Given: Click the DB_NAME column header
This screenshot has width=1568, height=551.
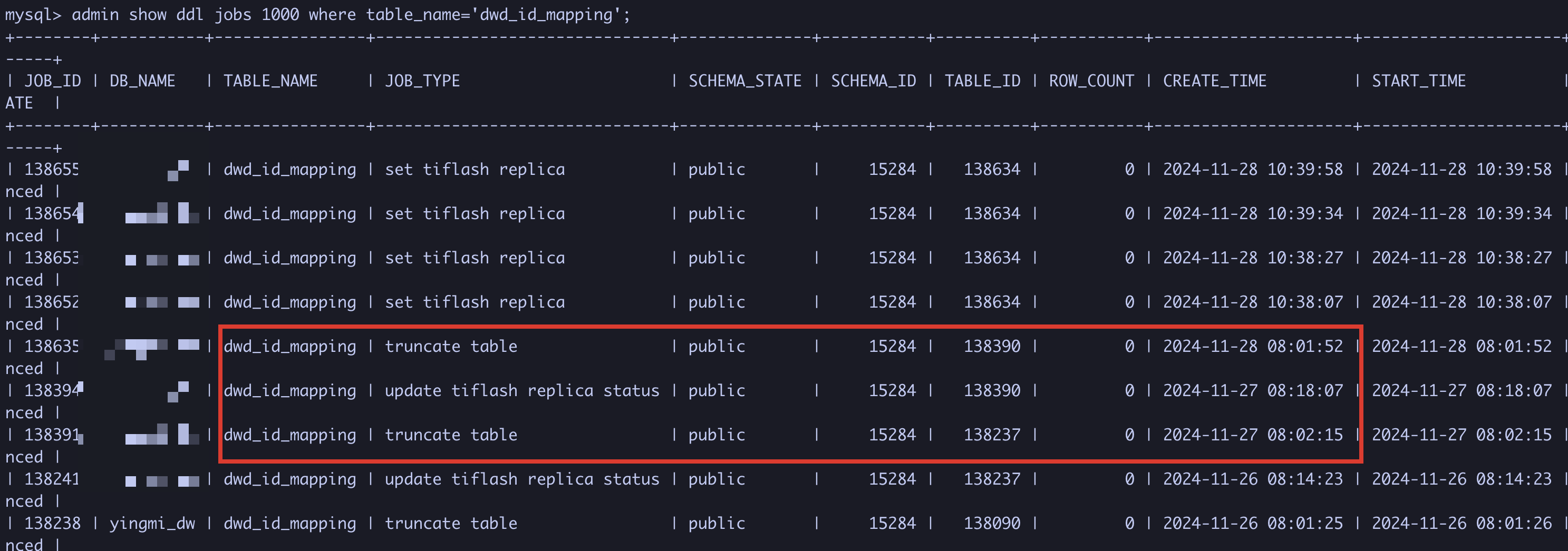Looking at the screenshot, I should [x=142, y=81].
